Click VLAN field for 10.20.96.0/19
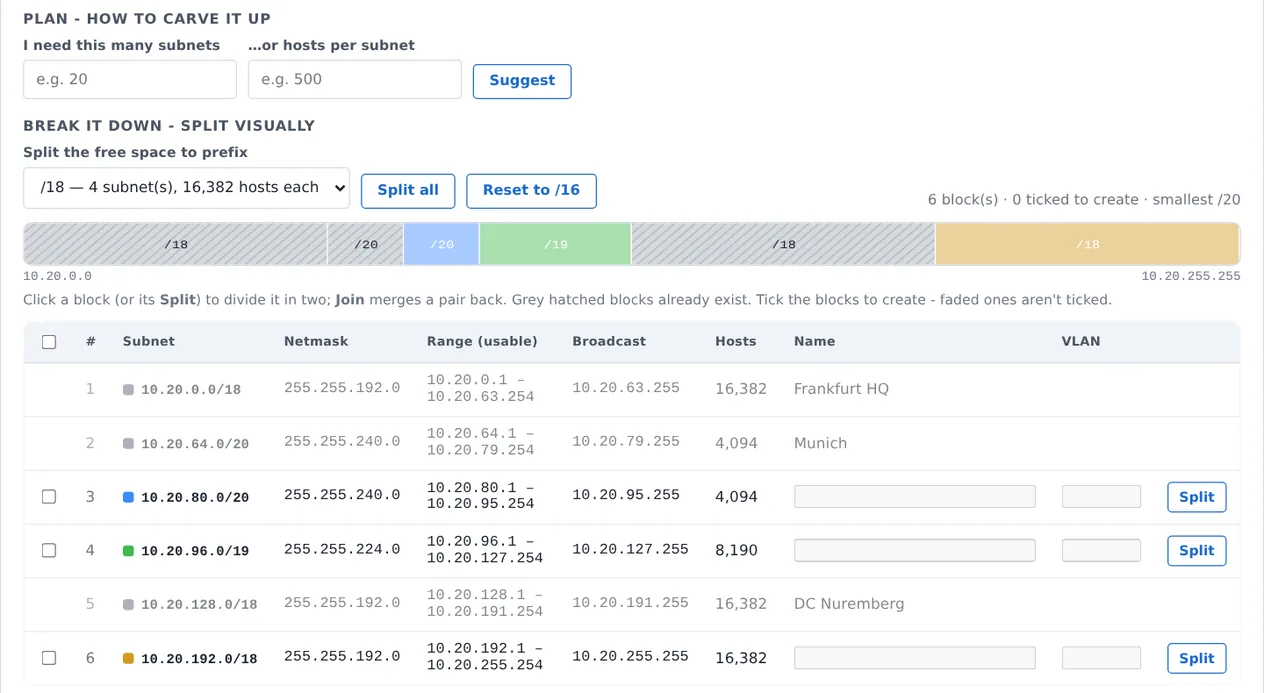This screenshot has height=693, width=1264. tap(1101, 550)
